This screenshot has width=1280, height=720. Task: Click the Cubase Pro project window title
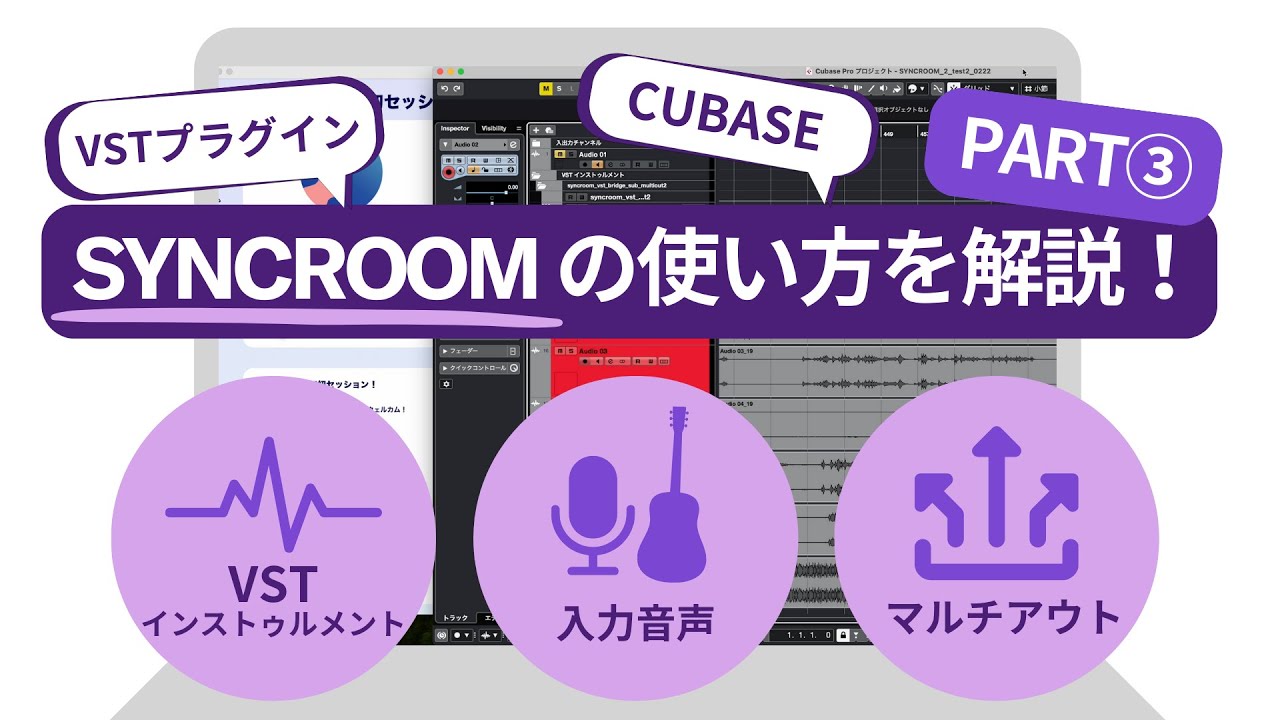pyautogui.click(x=903, y=71)
